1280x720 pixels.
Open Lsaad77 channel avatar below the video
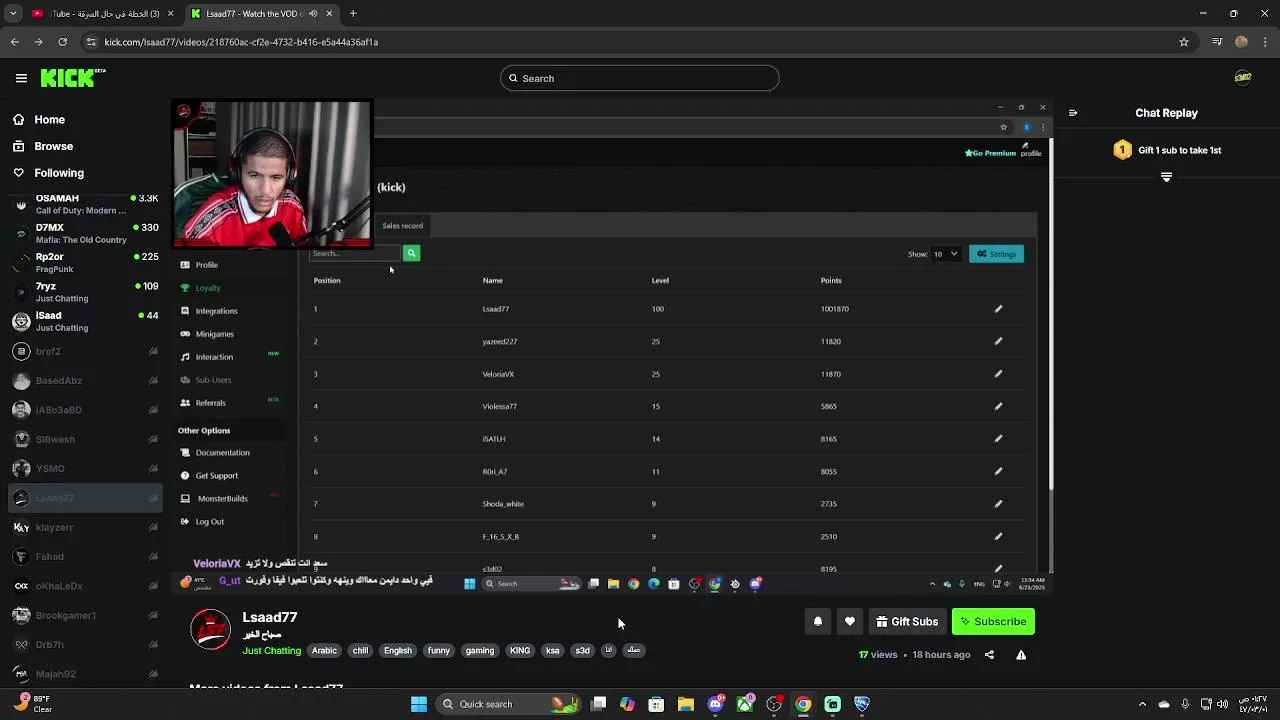[x=211, y=629]
